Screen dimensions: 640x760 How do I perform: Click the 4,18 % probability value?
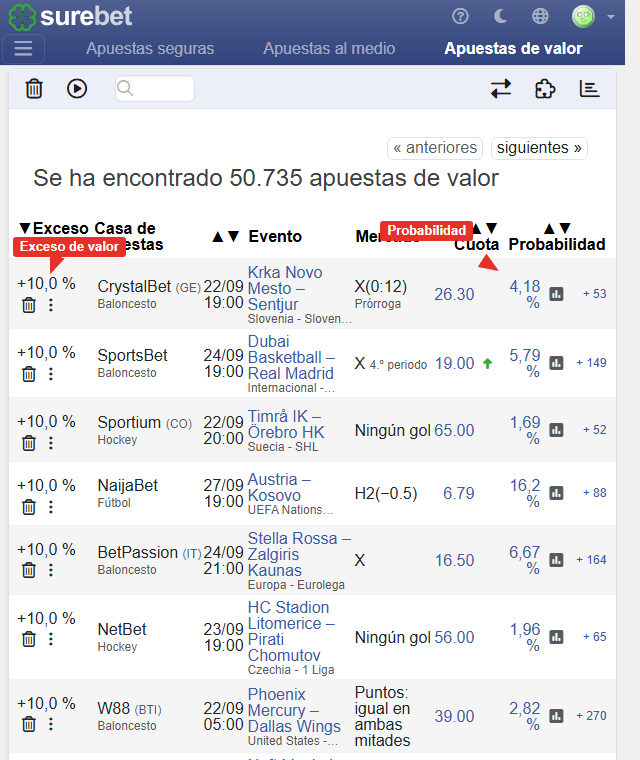pyautogui.click(x=525, y=294)
